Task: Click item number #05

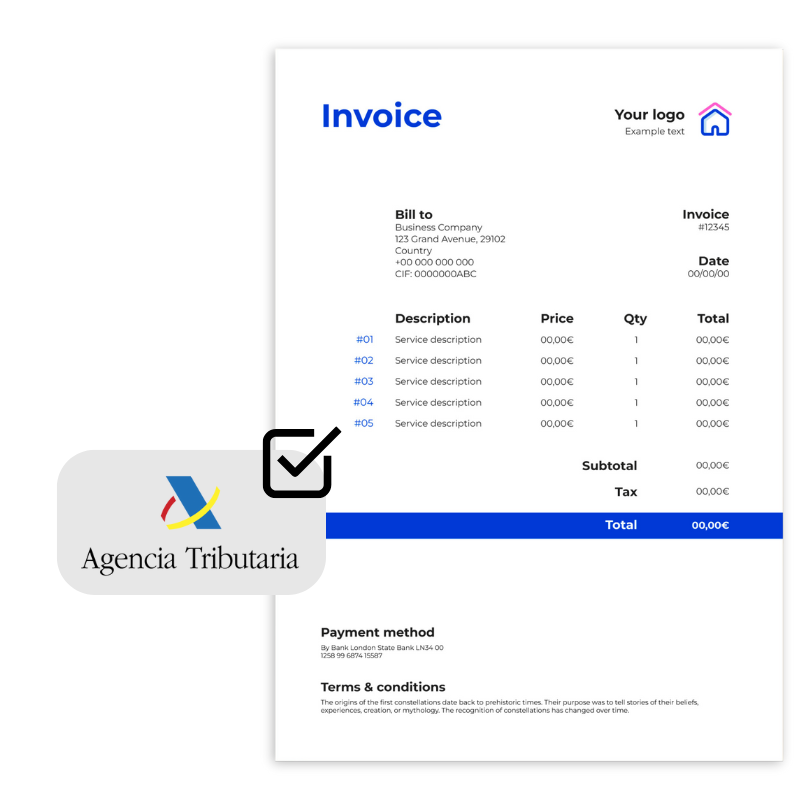Action: pos(364,424)
